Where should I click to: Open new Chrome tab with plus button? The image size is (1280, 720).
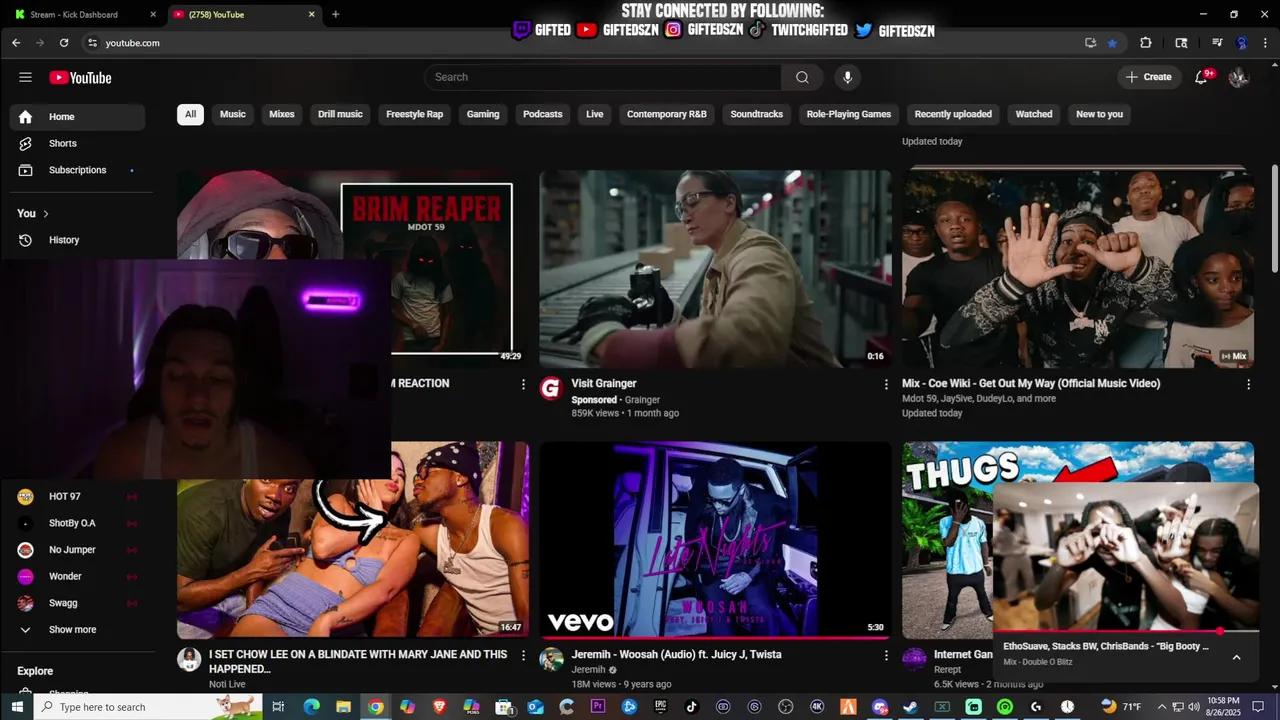tap(335, 14)
